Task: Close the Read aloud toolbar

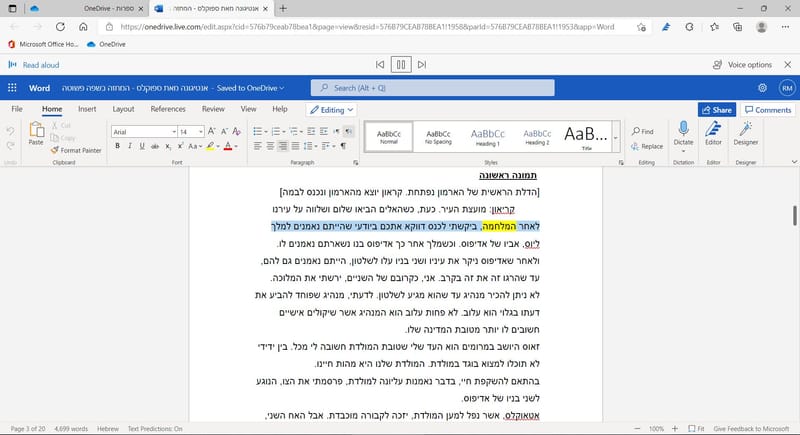Action: coord(788,65)
